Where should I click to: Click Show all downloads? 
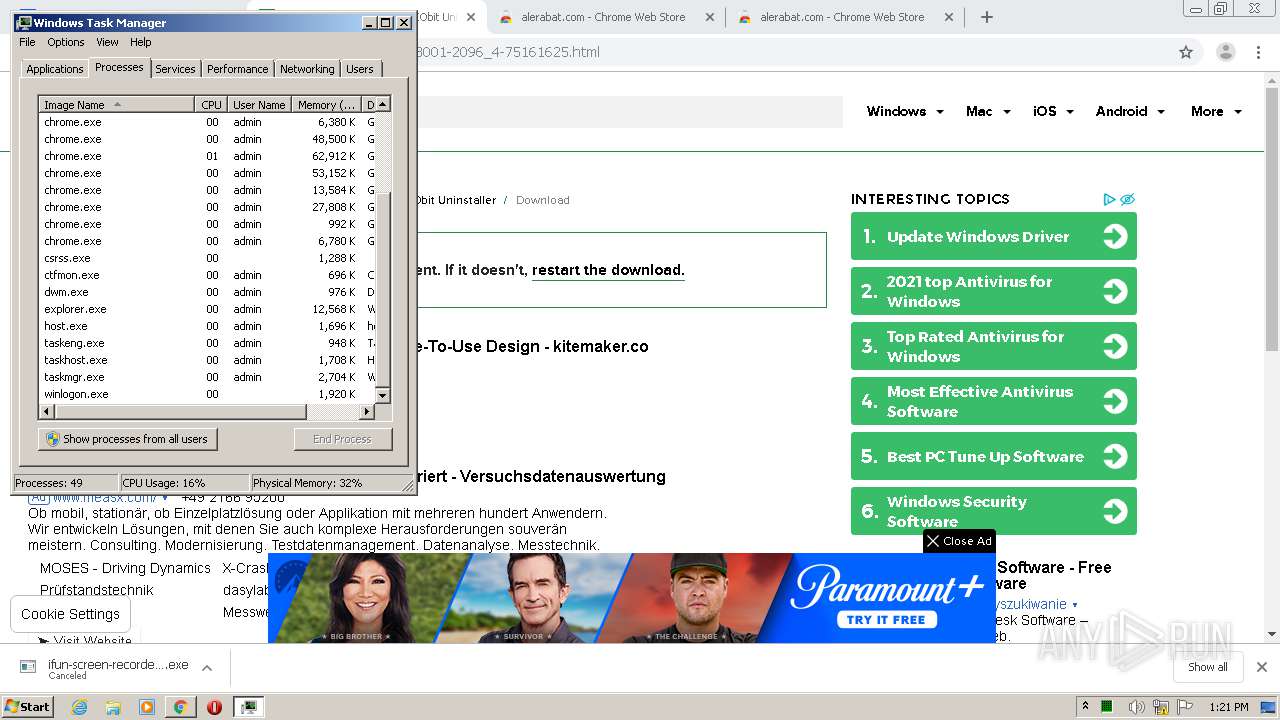click(1208, 667)
